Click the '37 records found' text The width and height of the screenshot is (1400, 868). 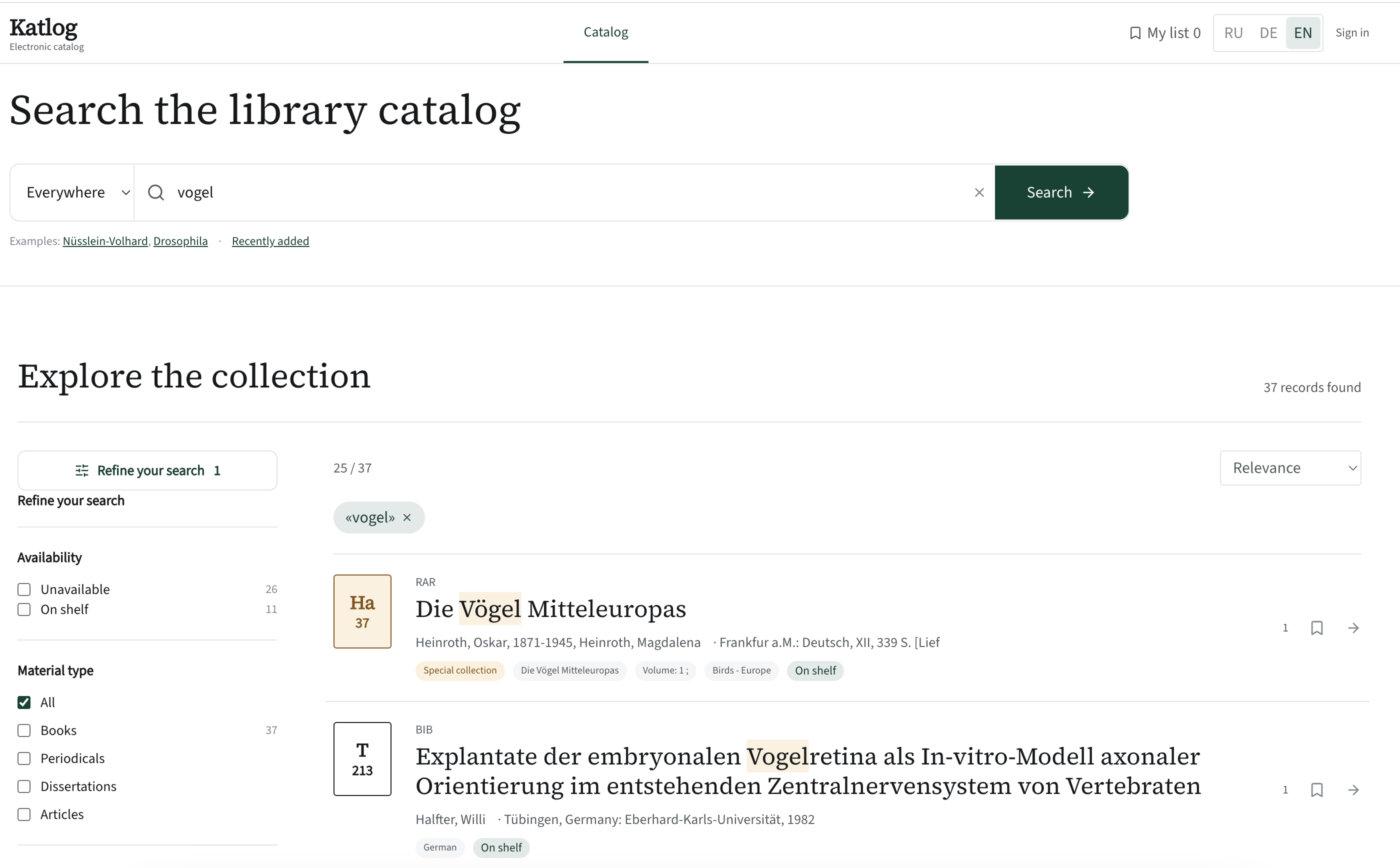[1311, 387]
